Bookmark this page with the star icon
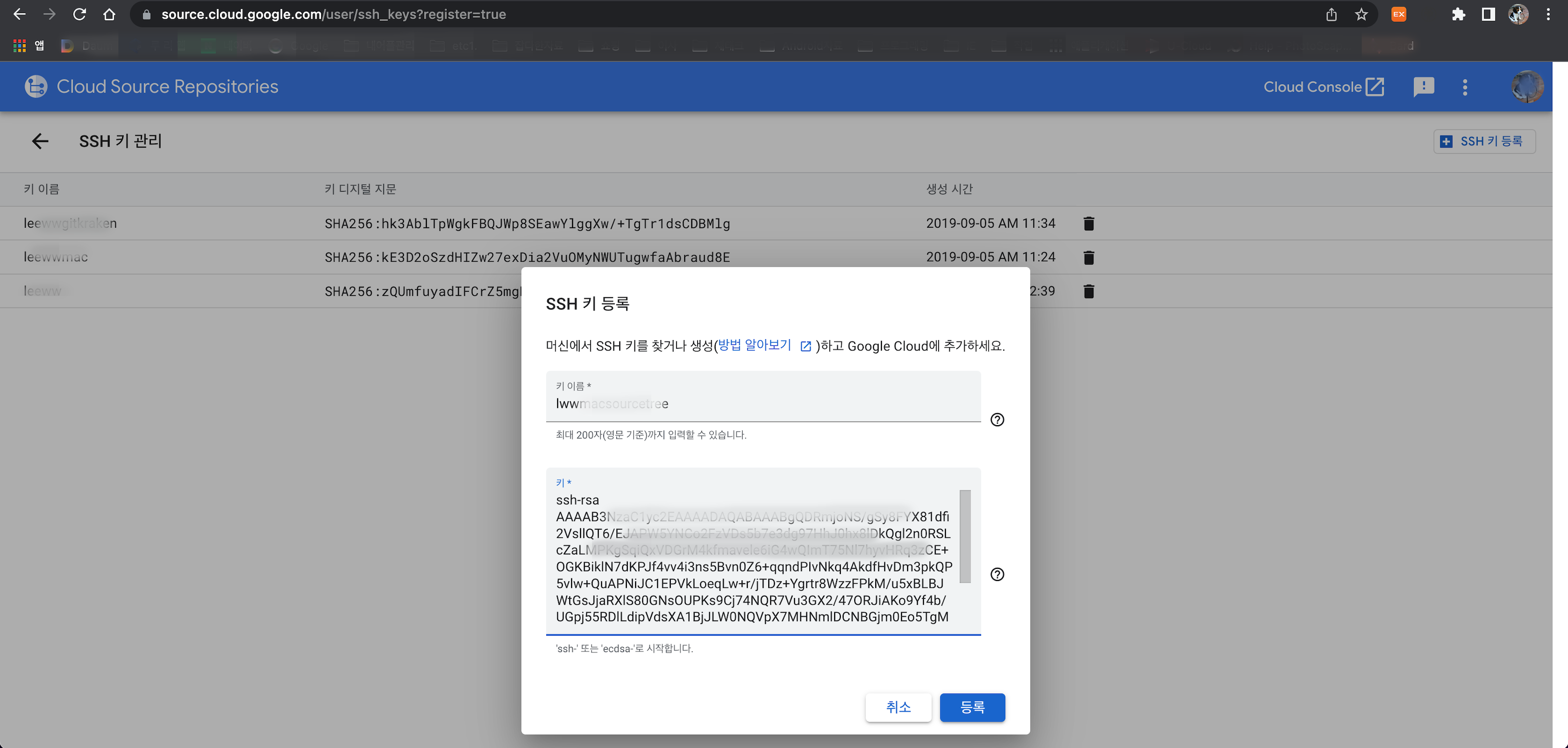Viewport: 1568px width, 748px height. pos(1362,15)
